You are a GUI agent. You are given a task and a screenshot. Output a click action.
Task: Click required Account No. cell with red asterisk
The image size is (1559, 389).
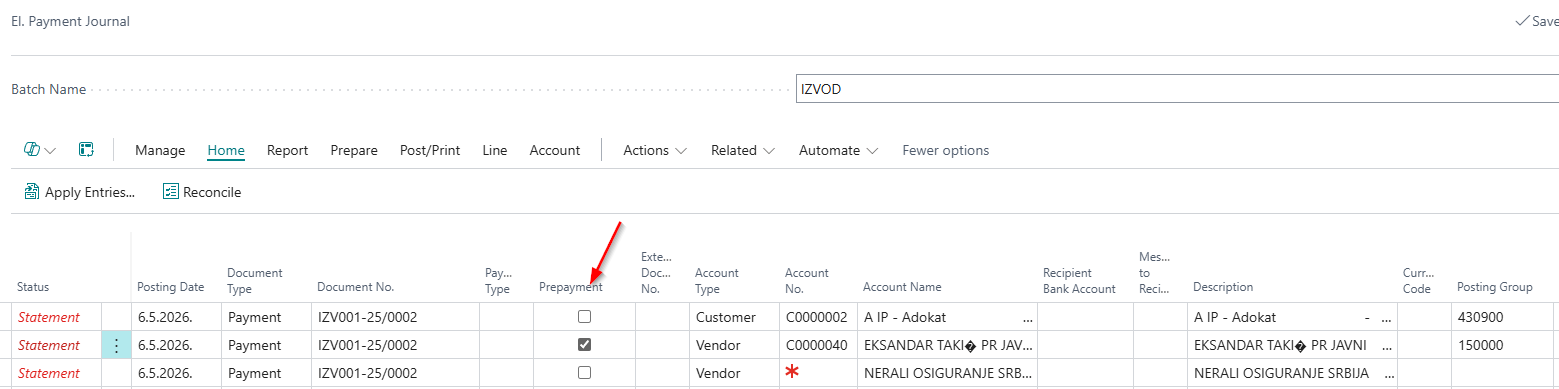click(817, 373)
